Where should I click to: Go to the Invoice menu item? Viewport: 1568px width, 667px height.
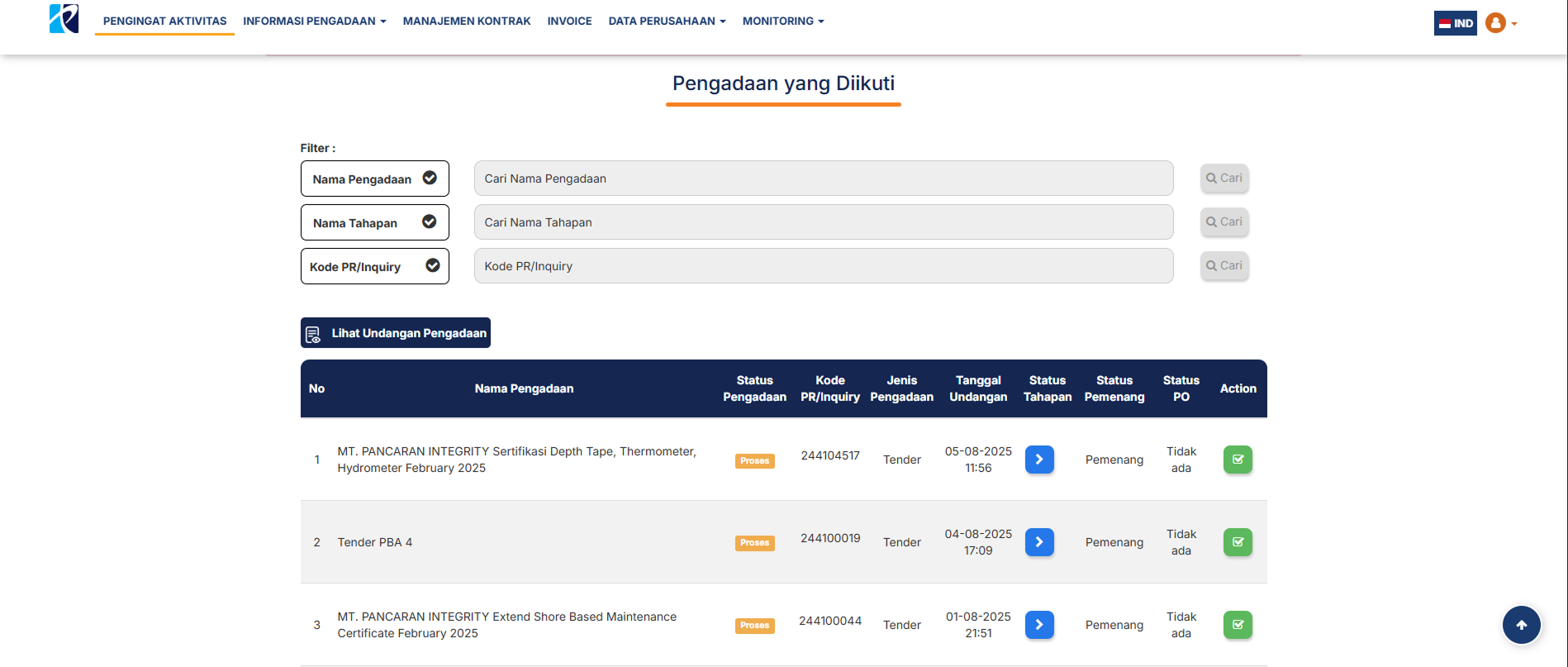tap(569, 21)
